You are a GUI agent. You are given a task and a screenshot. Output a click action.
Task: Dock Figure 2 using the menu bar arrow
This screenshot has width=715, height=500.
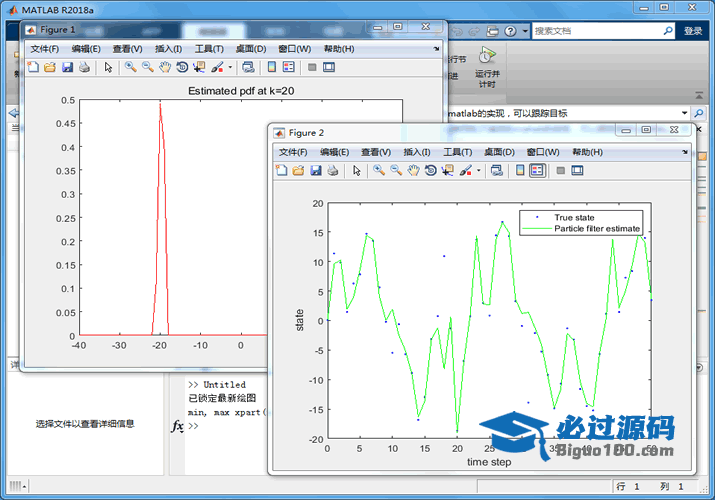[x=685, y=152]
